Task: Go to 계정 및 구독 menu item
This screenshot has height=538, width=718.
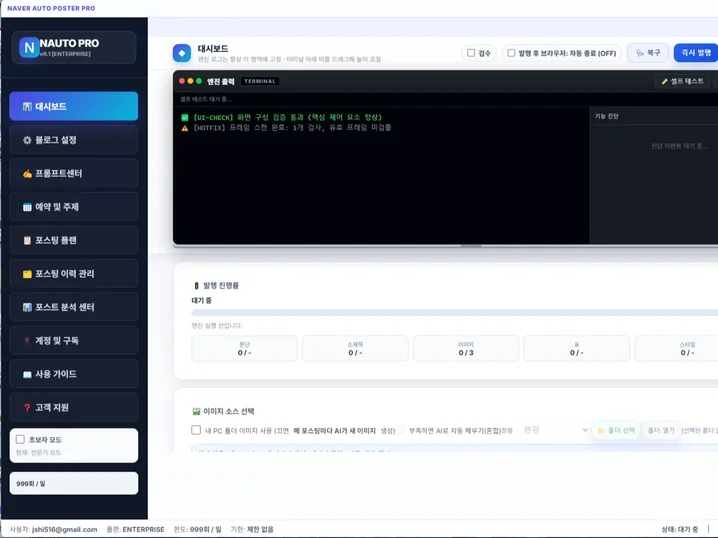Action: click(x=74, y=341)
